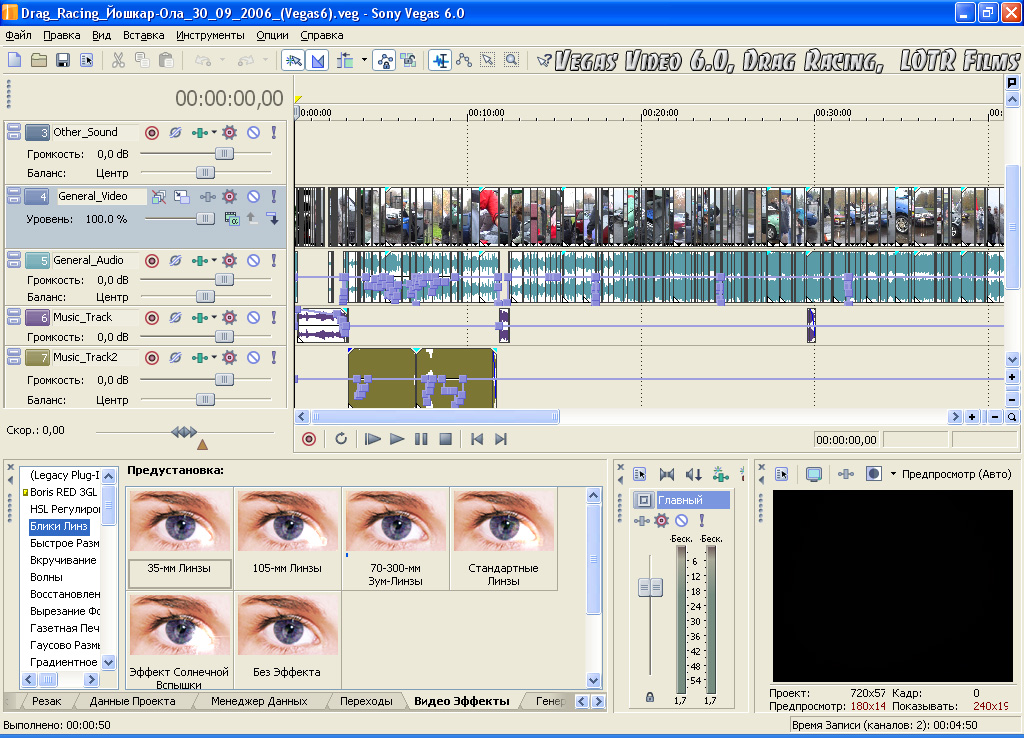
Task: Cut selection using the scissors icon
Action: point(118,61)
